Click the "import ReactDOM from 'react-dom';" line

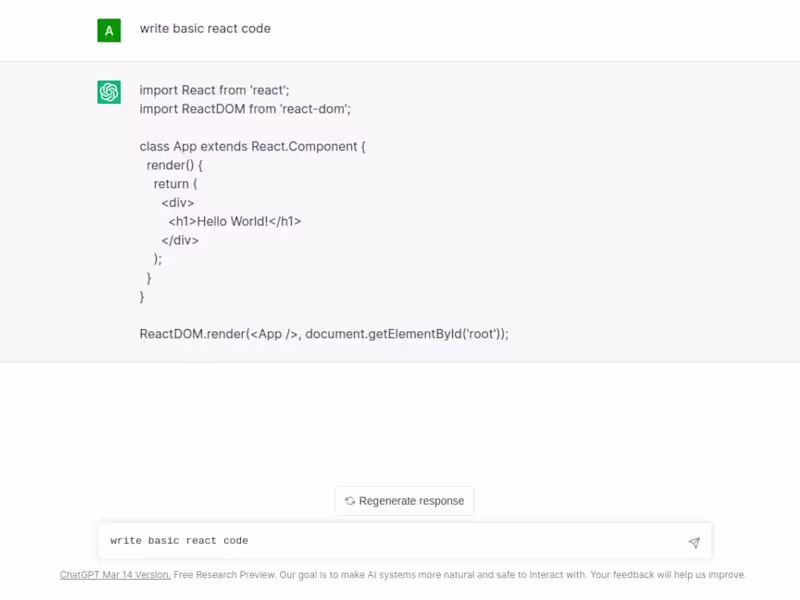pyautogui.click(x=245, y=108)
